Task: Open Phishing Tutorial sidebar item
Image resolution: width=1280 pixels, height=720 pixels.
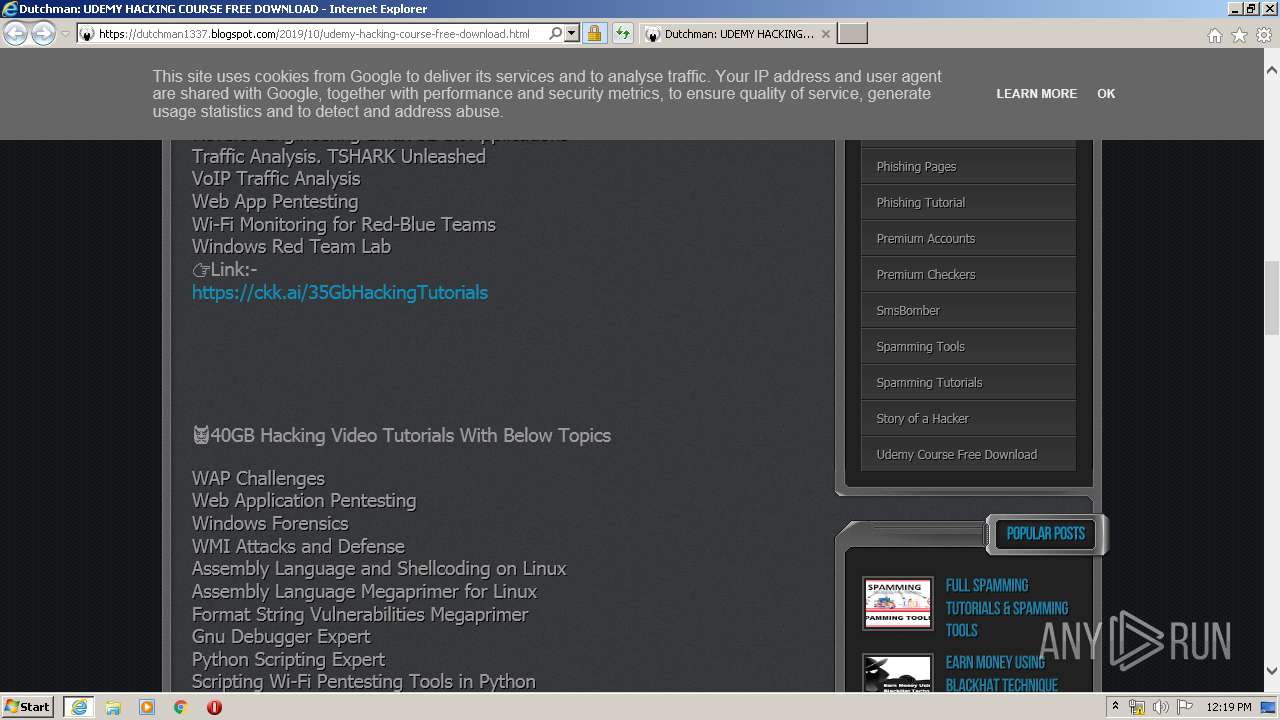Action: (968, 202)
